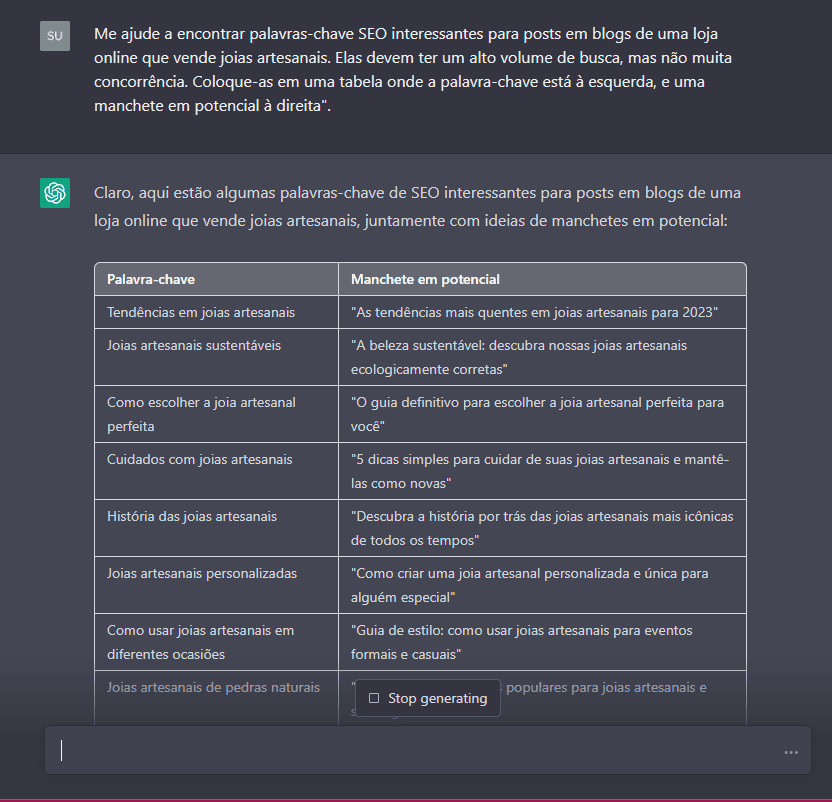Click the square stop icon
This screenshot has width=832, height=802.
coord(374,698)
